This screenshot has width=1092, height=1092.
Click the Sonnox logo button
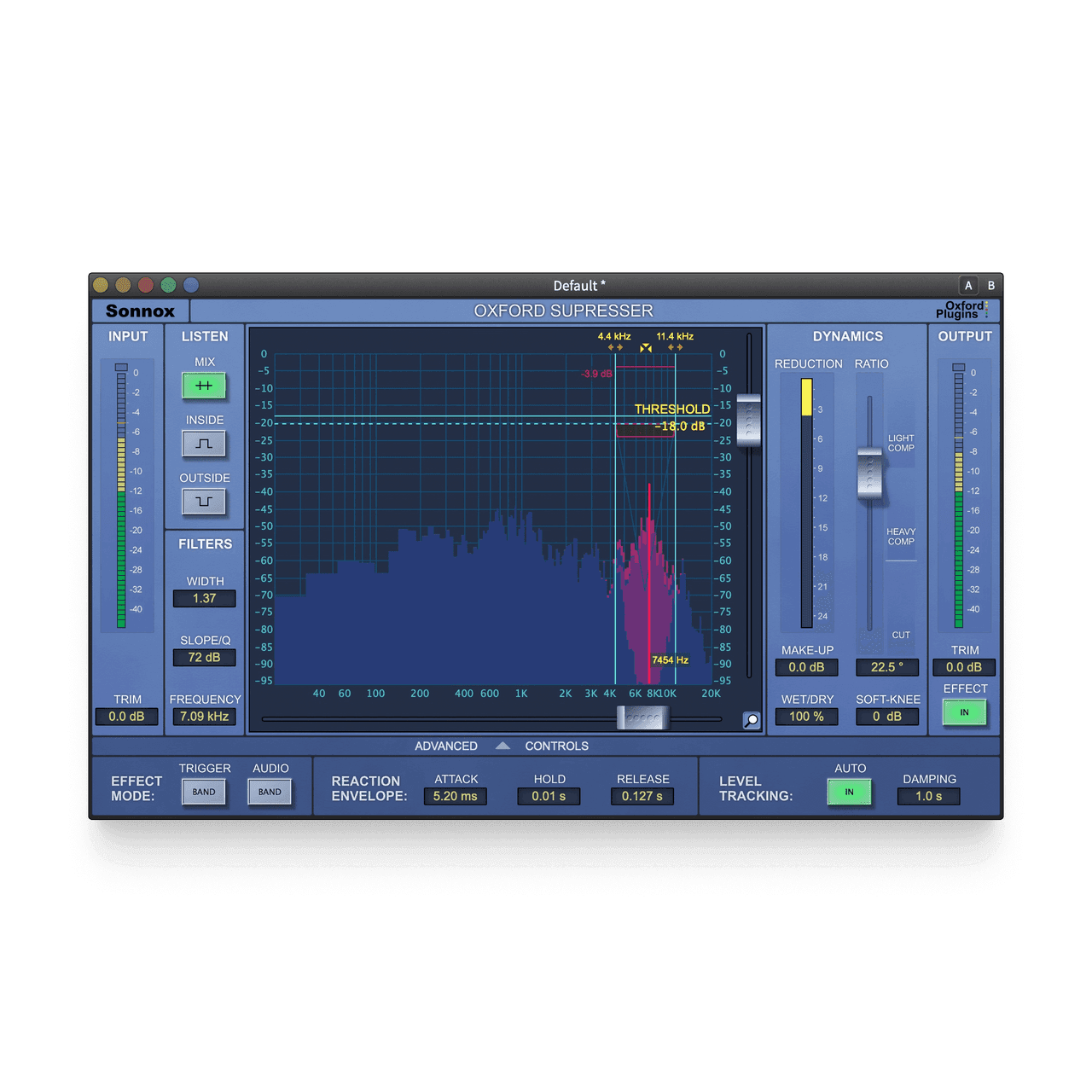tap(141, 311)
